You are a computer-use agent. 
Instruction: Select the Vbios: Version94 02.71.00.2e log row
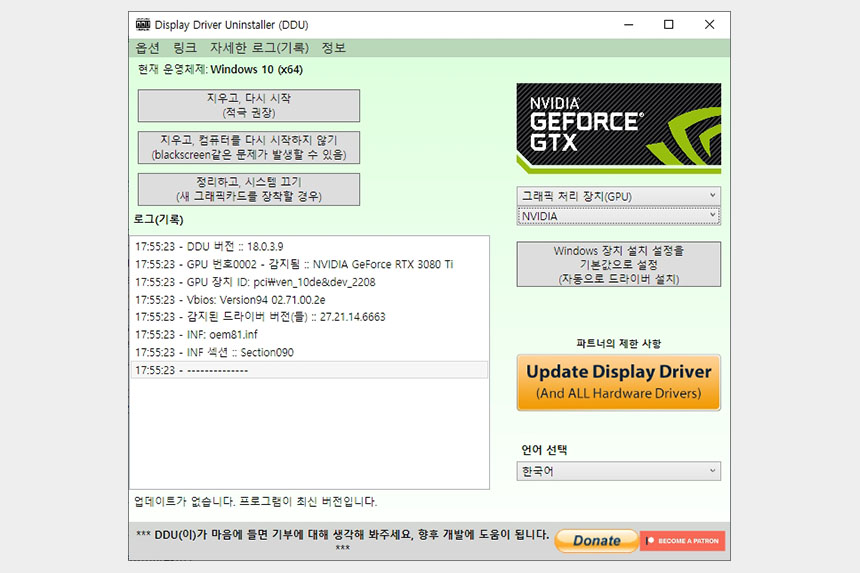pyautogui.click(x=309, y=299)
